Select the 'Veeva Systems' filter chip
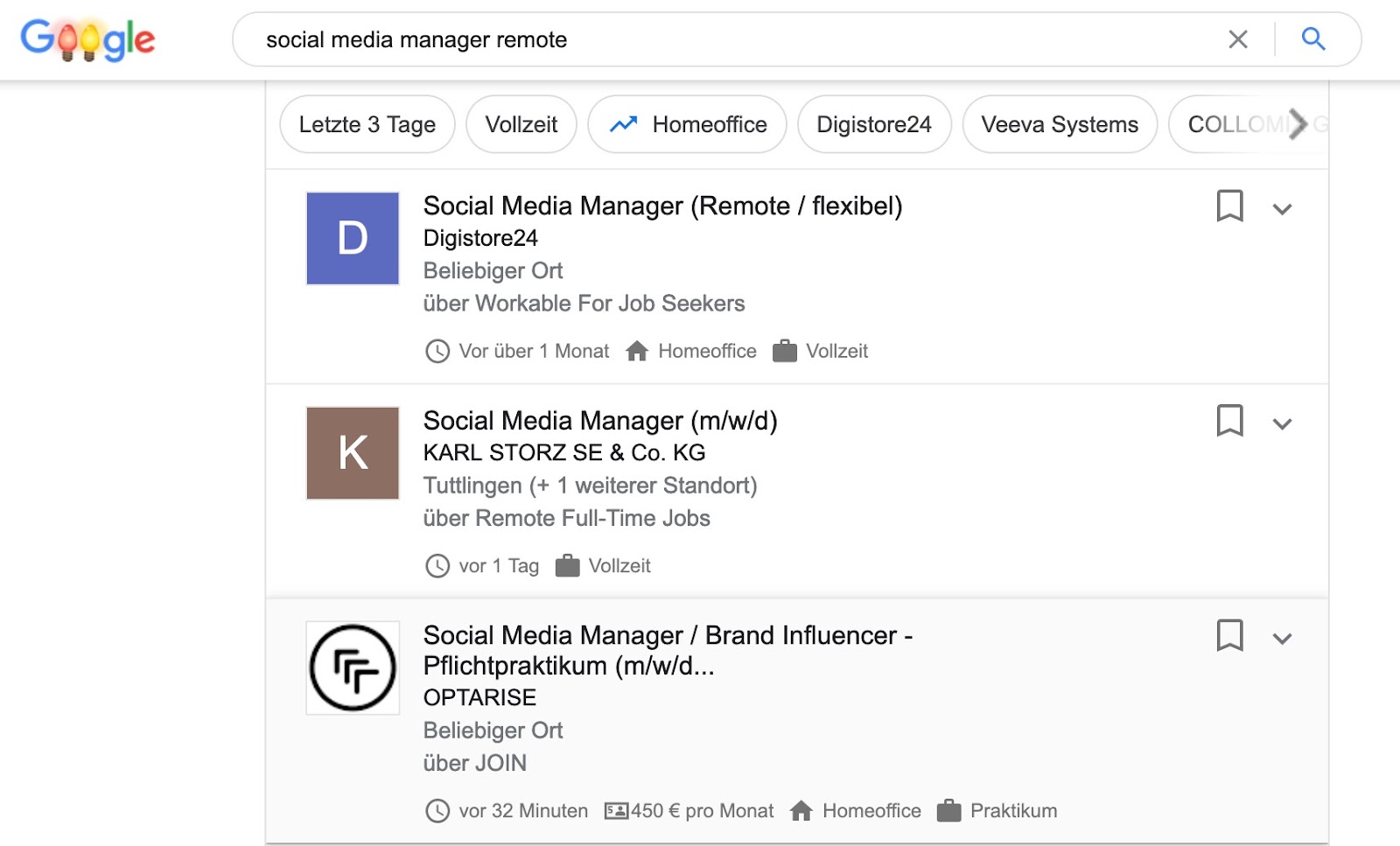 pos(1060,124)
